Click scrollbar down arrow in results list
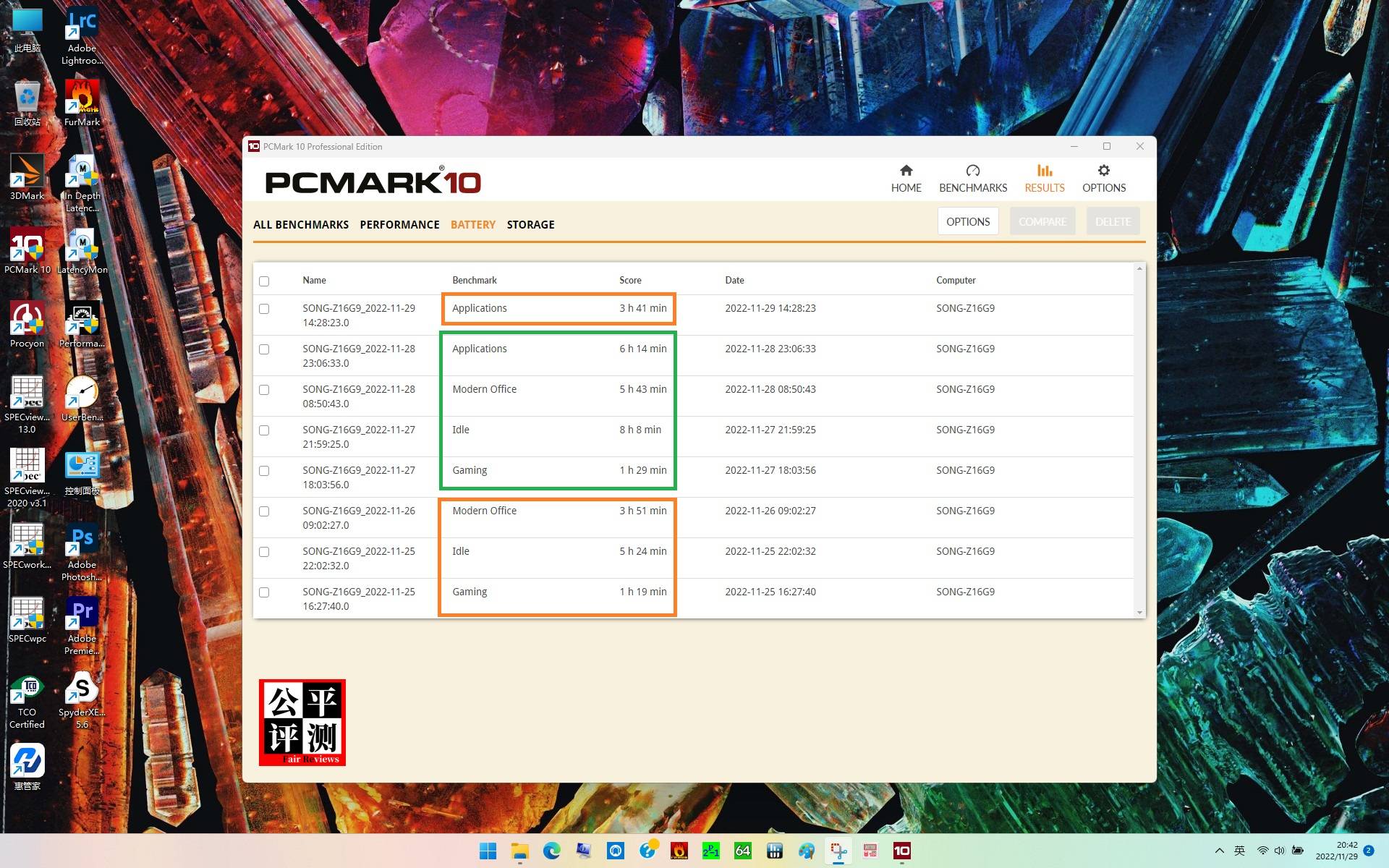 point(1139,613)
